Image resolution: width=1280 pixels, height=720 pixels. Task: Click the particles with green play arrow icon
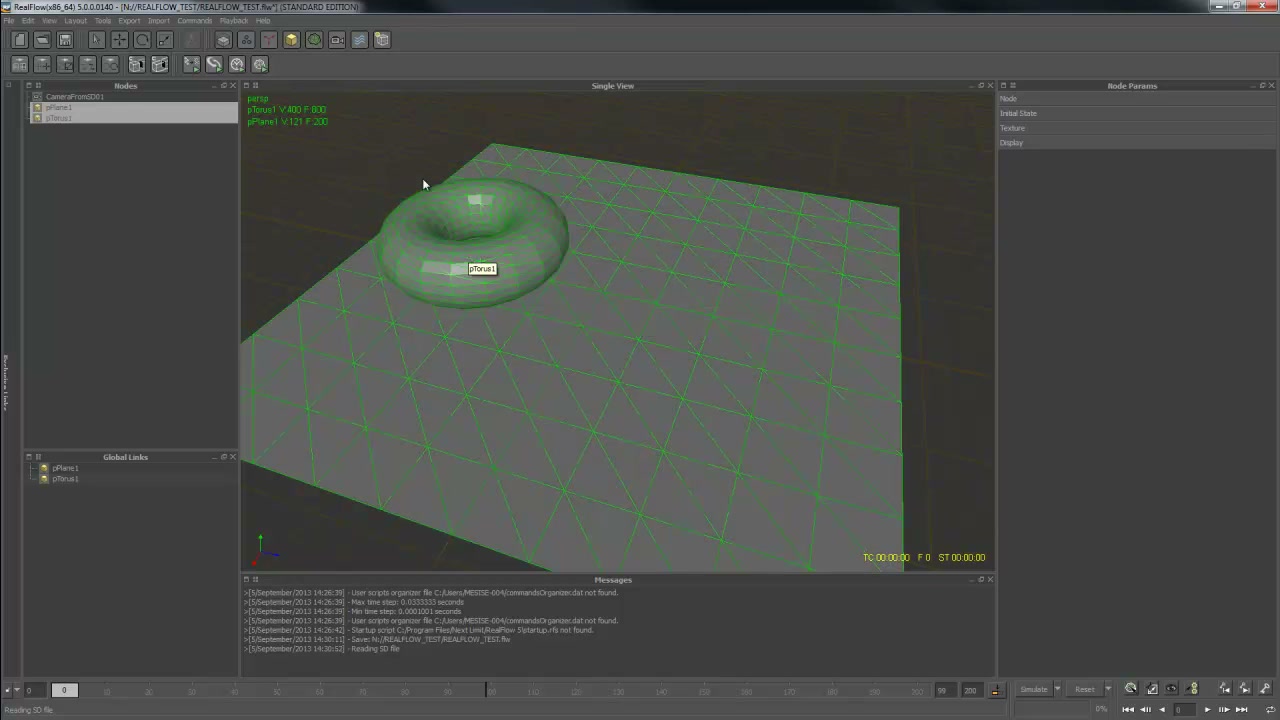coord(191,64)
